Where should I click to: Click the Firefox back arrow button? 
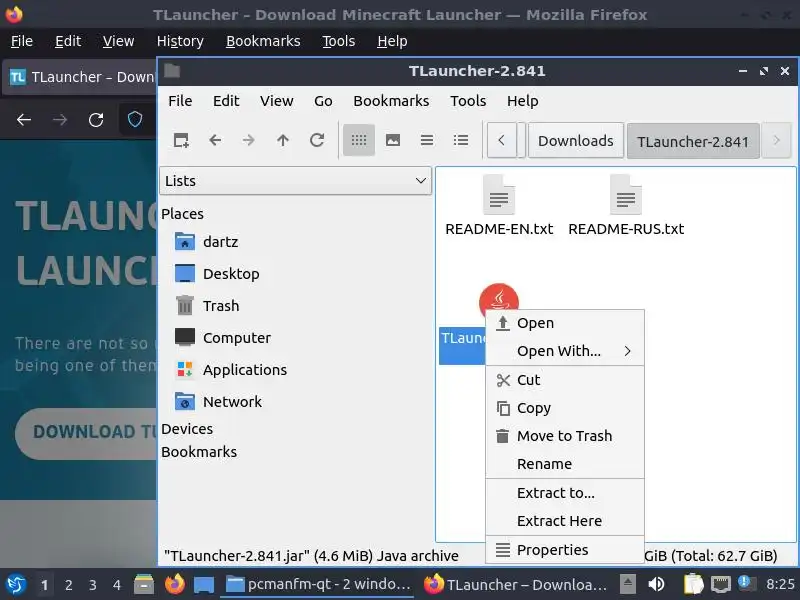24,120
